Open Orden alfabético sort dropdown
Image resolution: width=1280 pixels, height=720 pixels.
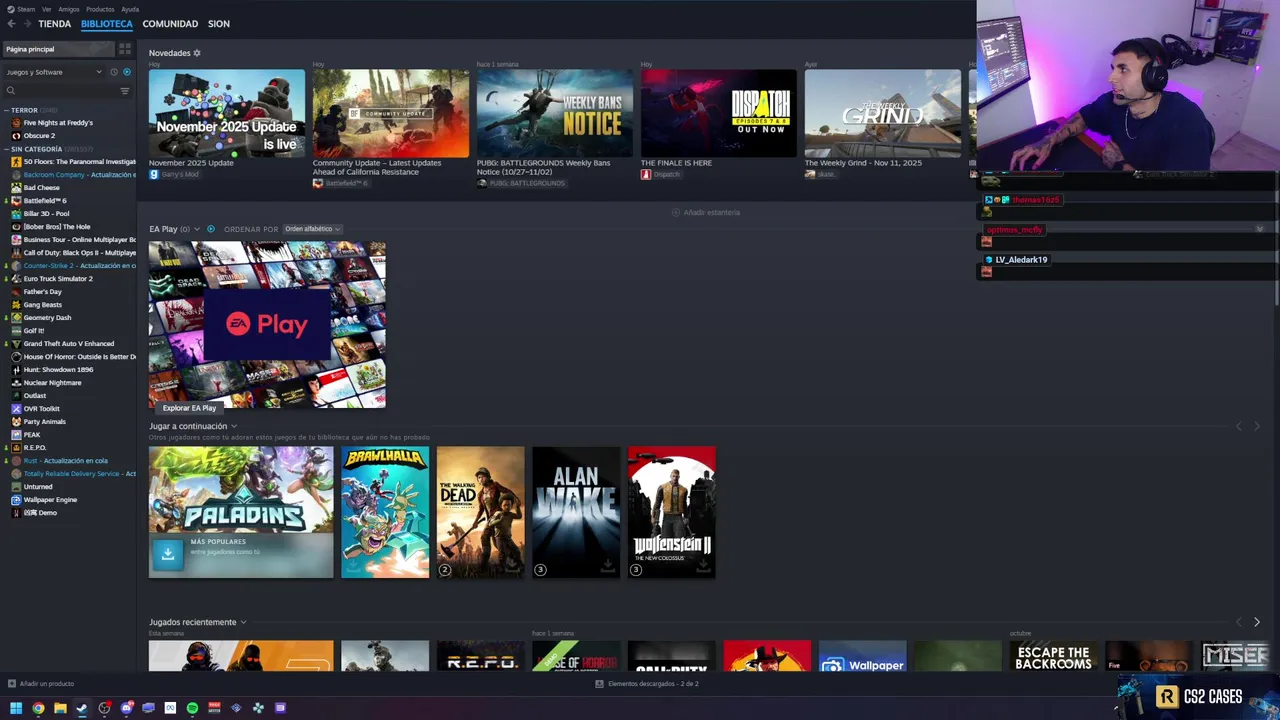click(312, 229)
